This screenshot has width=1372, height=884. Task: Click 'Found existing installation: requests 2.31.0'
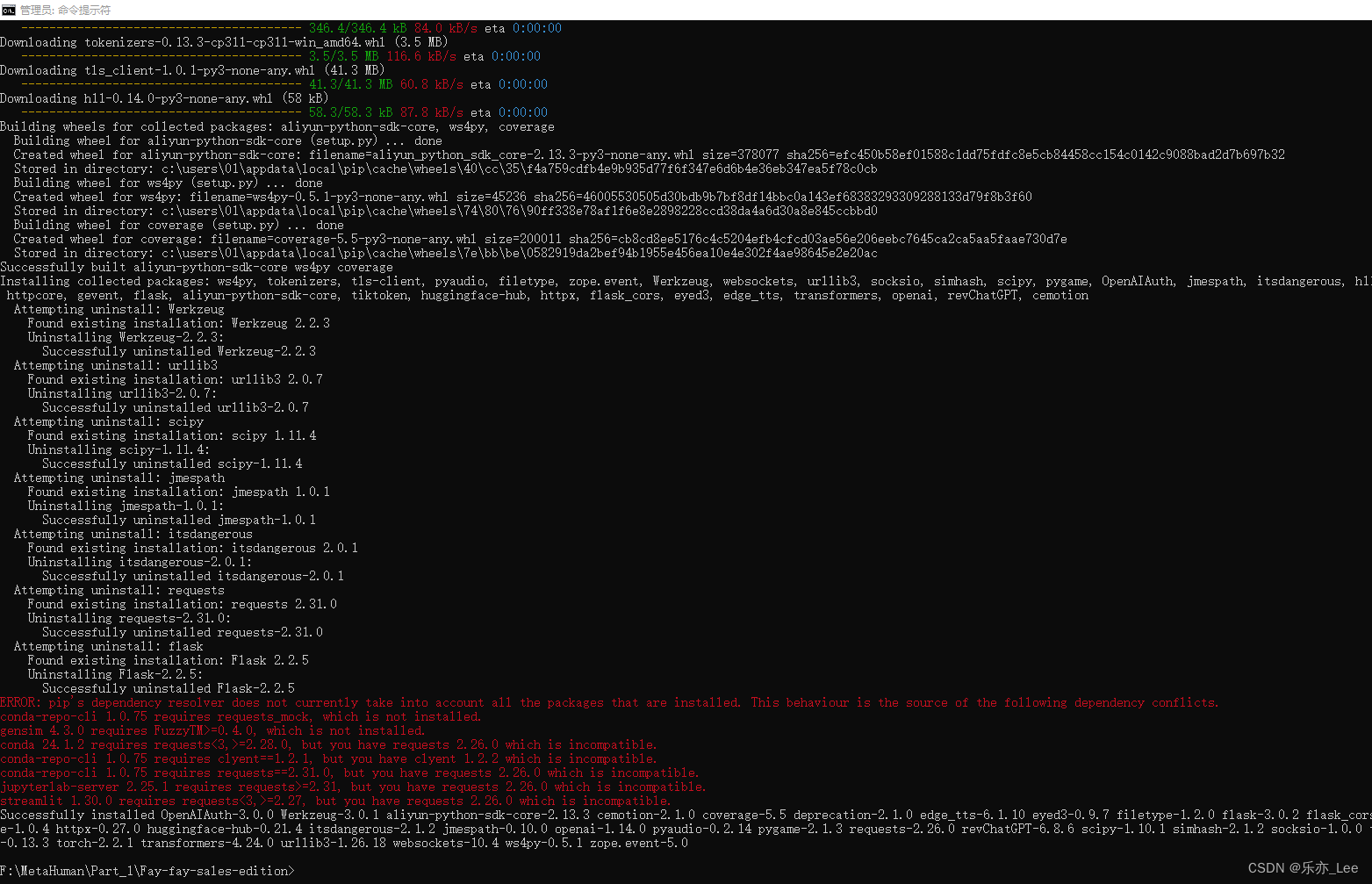(x=183, y=604)
